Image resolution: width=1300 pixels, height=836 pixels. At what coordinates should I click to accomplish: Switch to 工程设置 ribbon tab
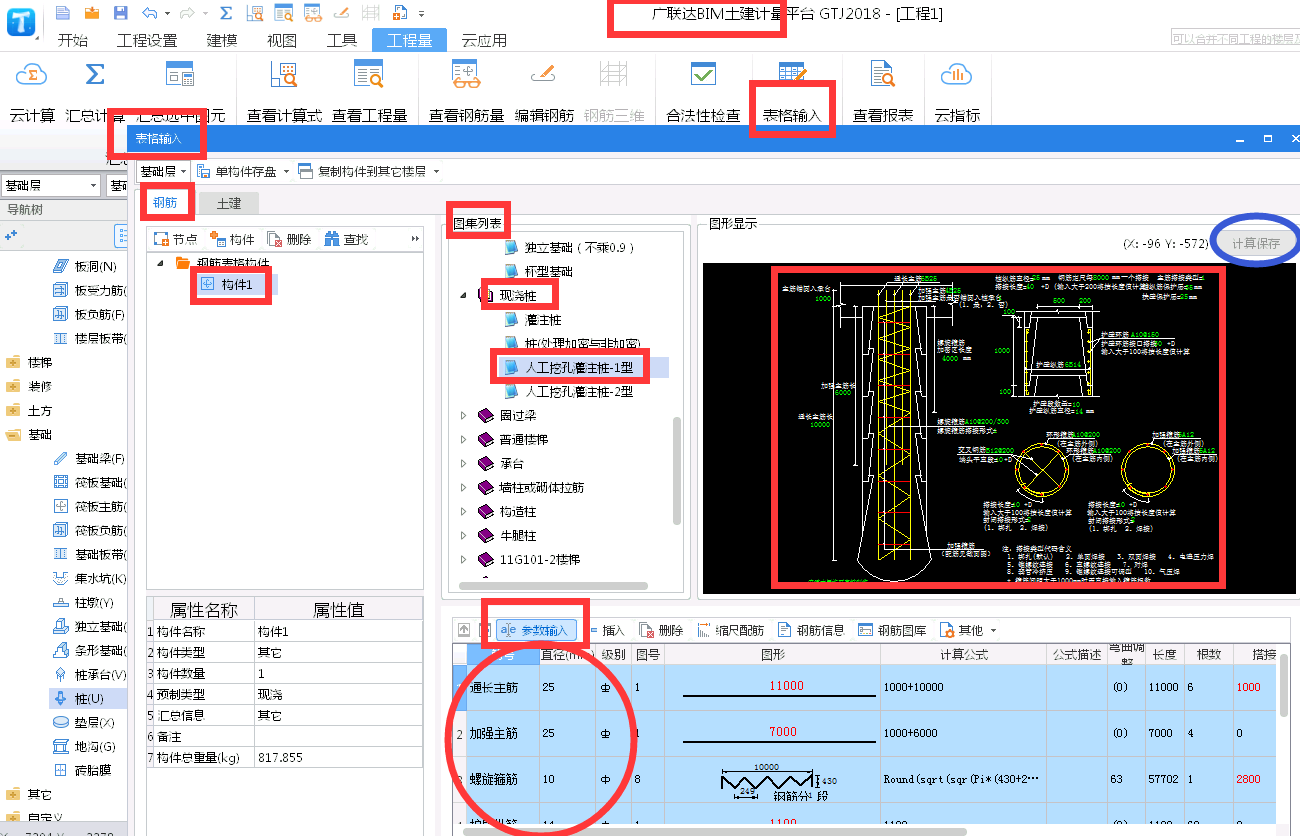pyautogui.click(x=147, y=41)
